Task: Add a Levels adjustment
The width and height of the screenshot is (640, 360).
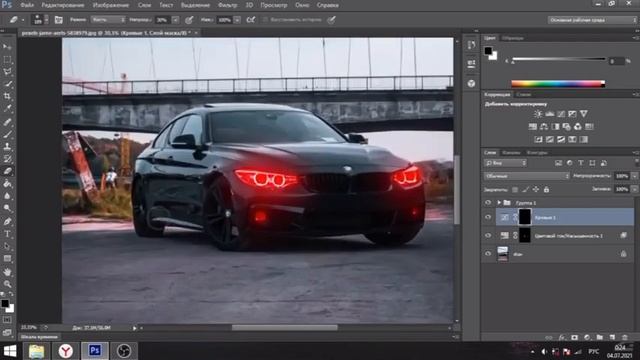Action: [549, 114]
